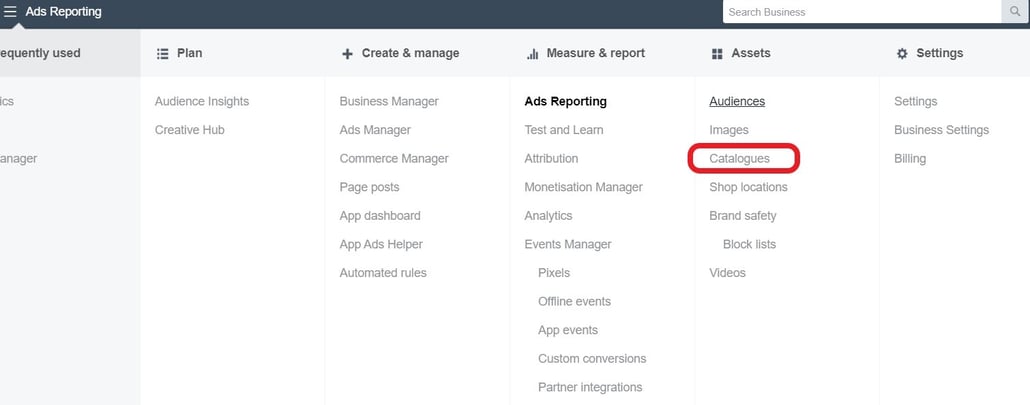Click the Ads Reporting title in header
Screen dimensions: 1030x405
coord(64,12)
